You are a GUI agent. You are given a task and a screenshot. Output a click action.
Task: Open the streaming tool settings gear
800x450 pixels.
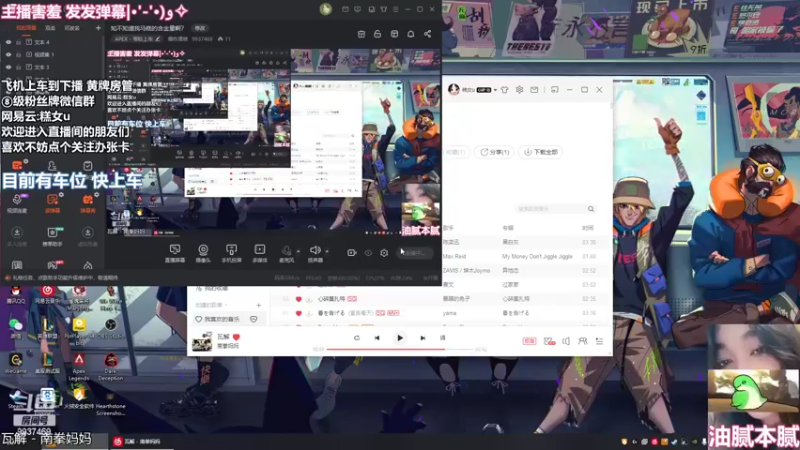(384, 253)
